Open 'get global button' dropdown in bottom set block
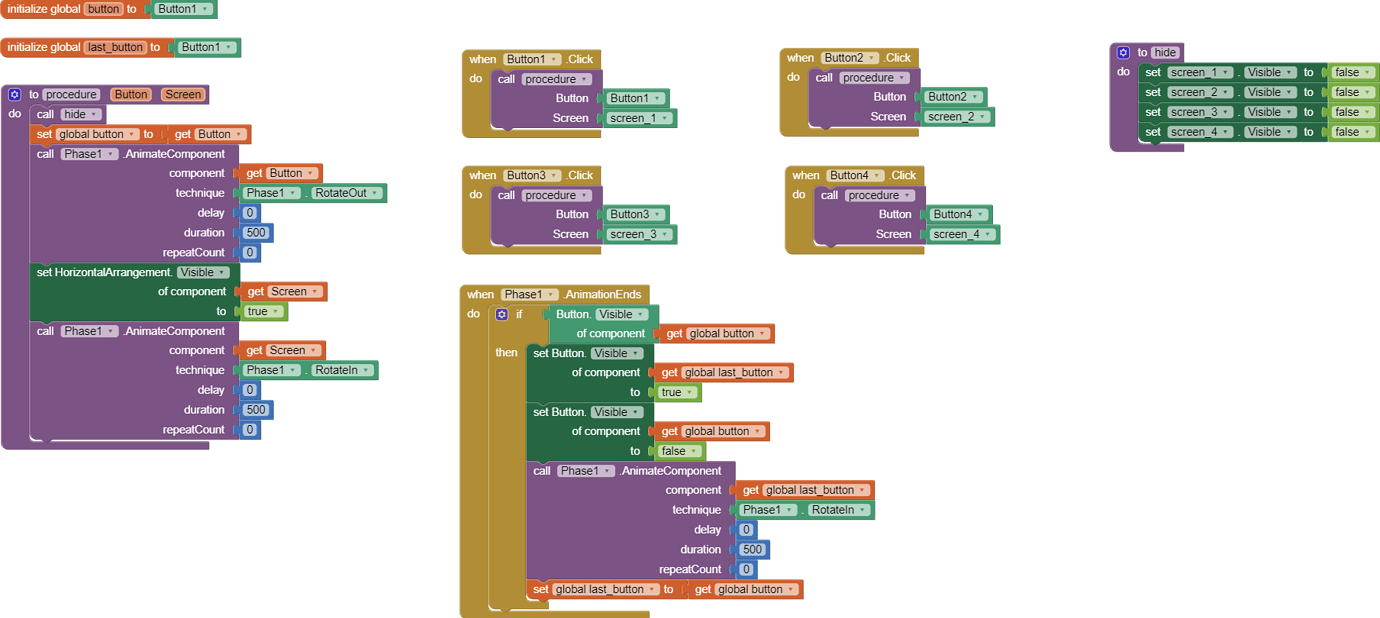This screenshot has height=618, width=1380. point(757,589)
